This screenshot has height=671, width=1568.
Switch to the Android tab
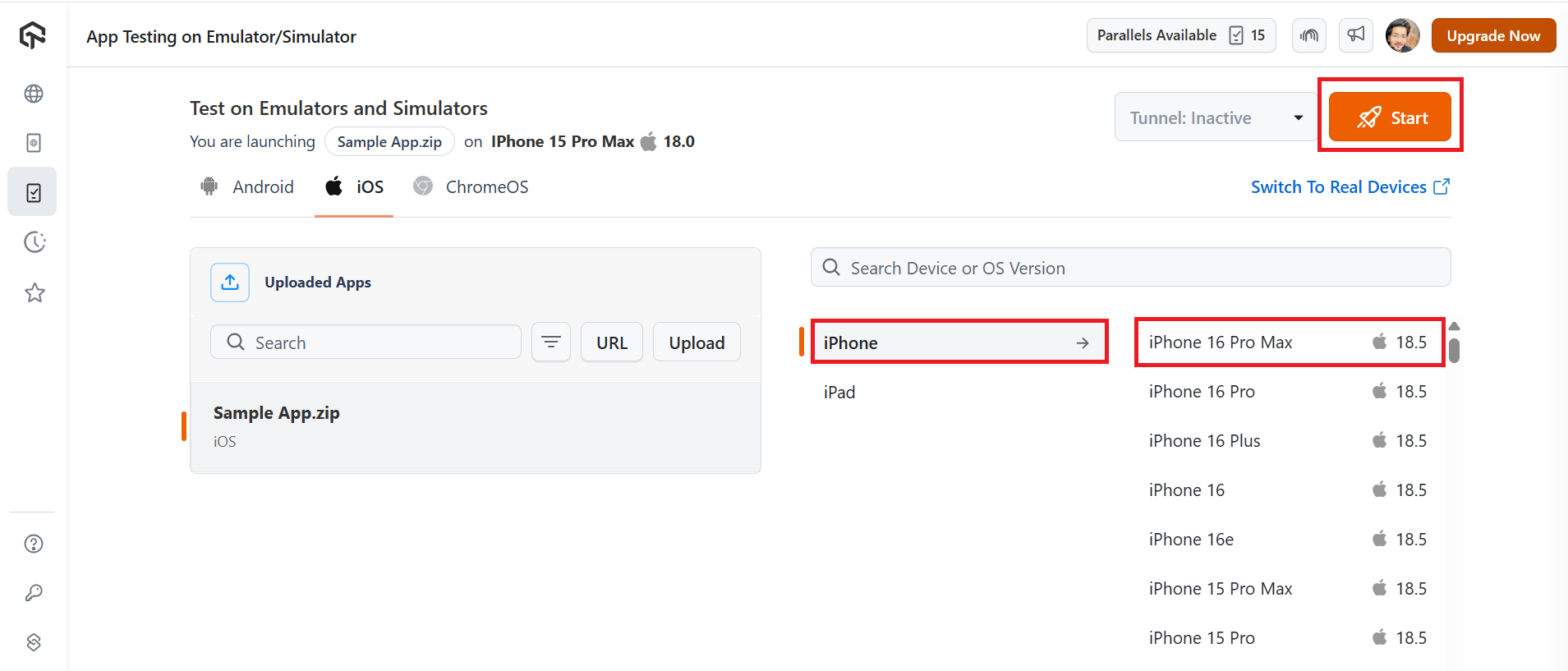click(x=247, y=187)
